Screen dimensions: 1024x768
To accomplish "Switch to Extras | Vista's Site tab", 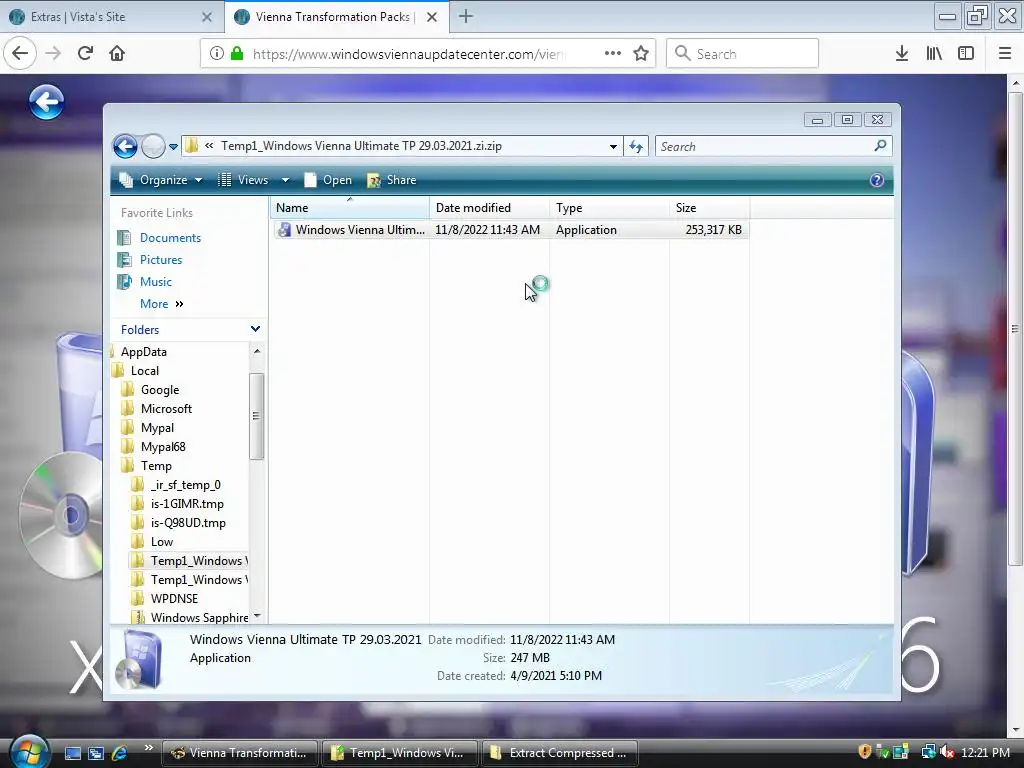I will point(112,17).
